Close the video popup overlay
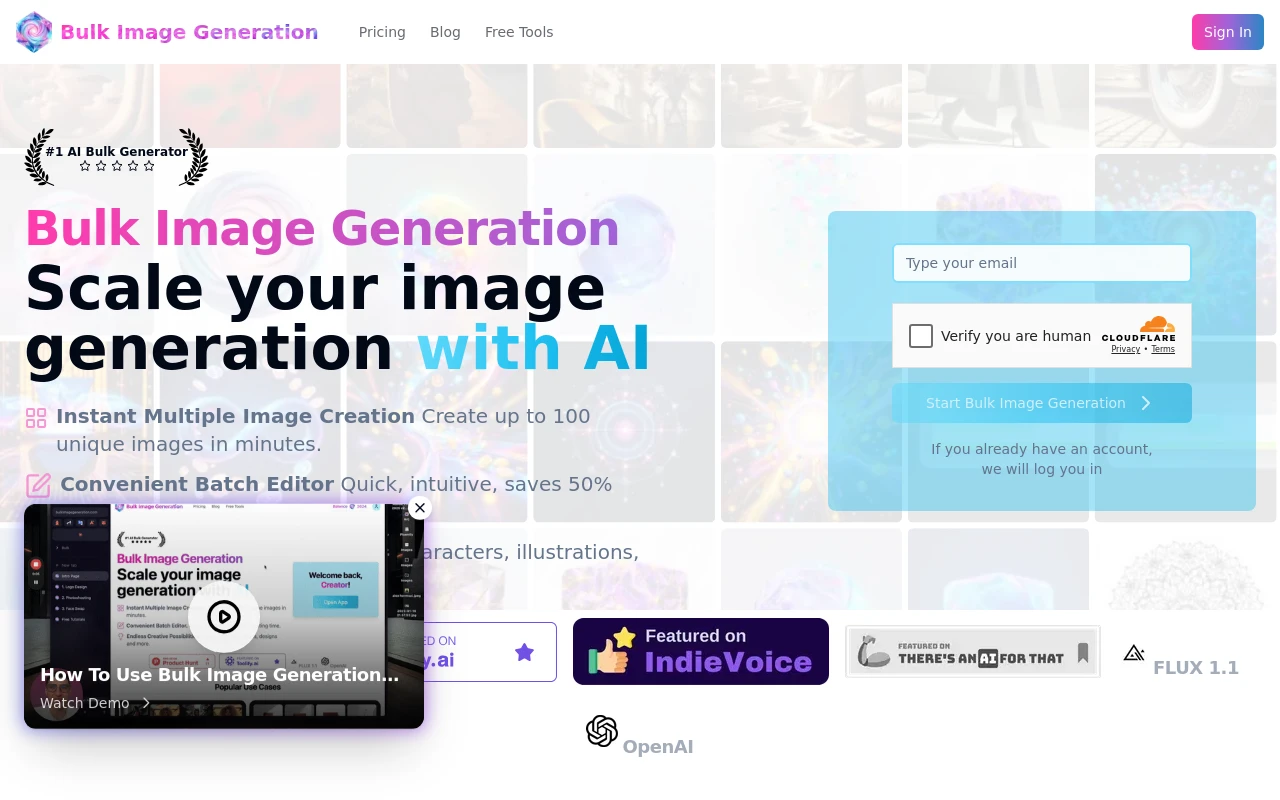 pyautogui.click(x=420, y=508)
